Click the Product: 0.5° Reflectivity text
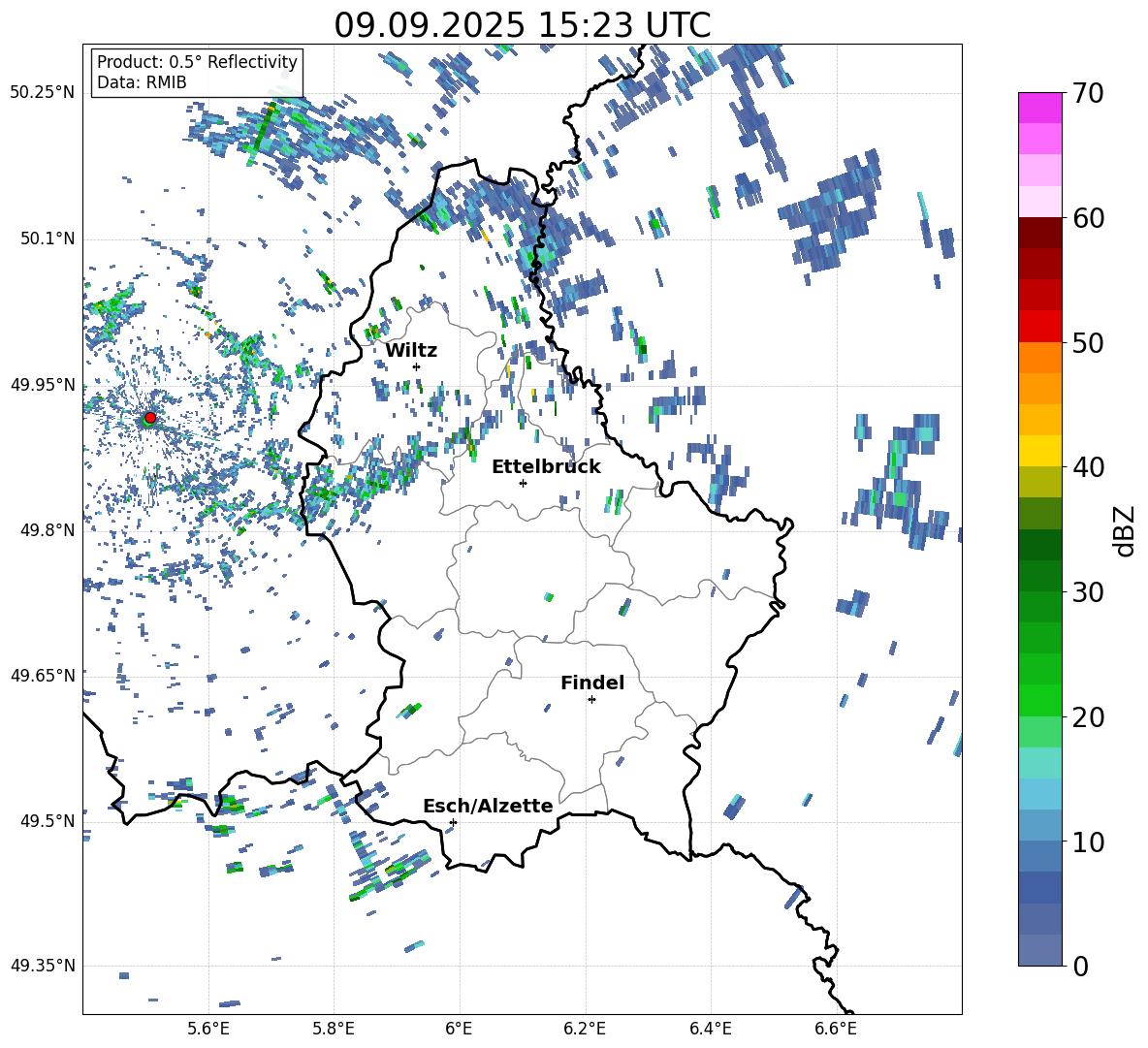This screenshot has width=1148, height=1048. point(197,61)
